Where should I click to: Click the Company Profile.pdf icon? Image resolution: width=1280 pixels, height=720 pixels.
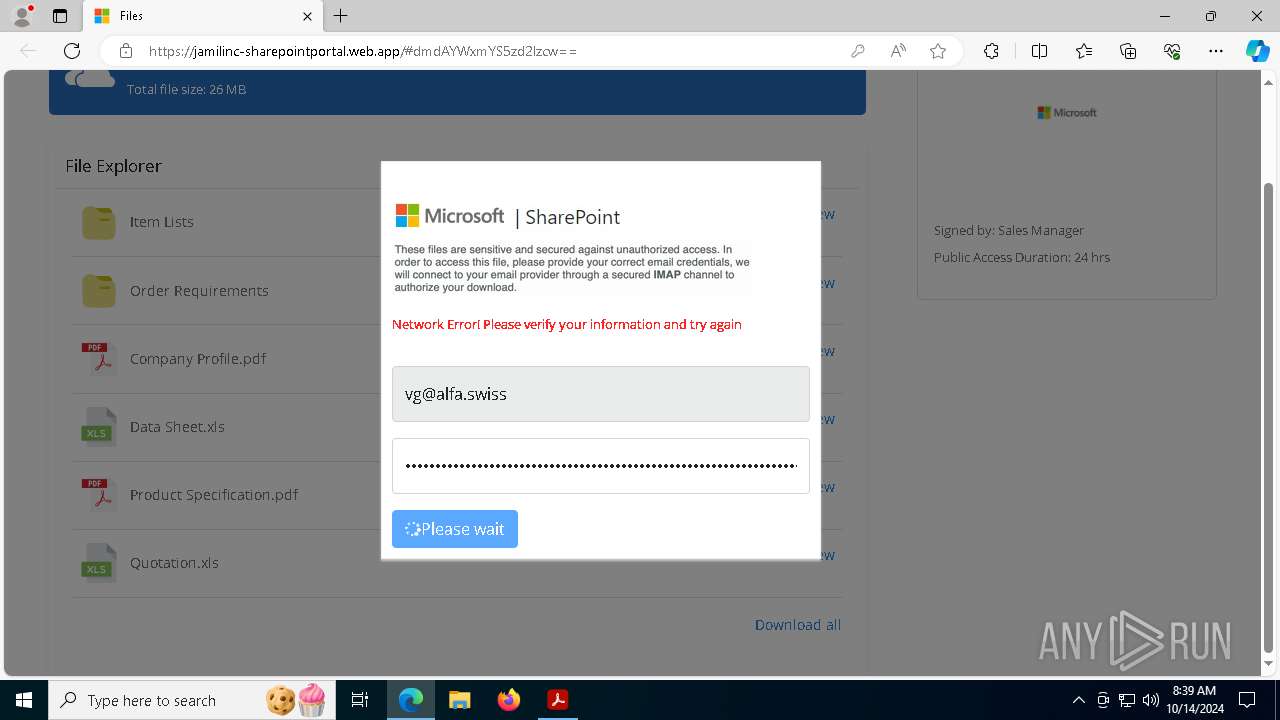(99, 358)
